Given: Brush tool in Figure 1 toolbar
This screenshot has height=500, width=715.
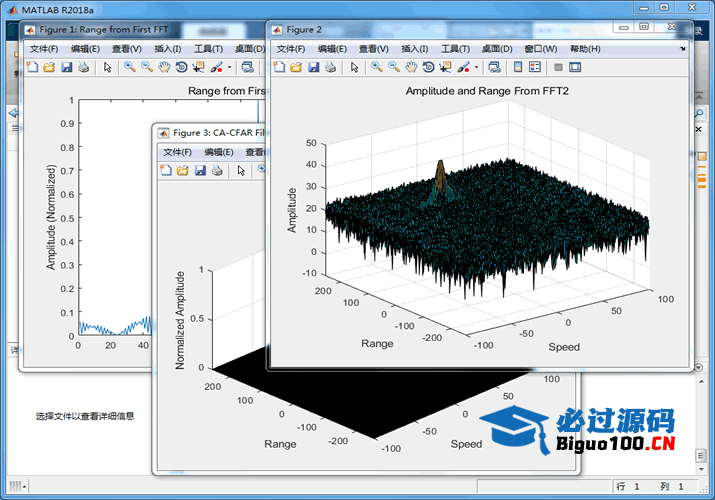Looking at the screenshot, I should pyautogui.click(x=216, y=67).
